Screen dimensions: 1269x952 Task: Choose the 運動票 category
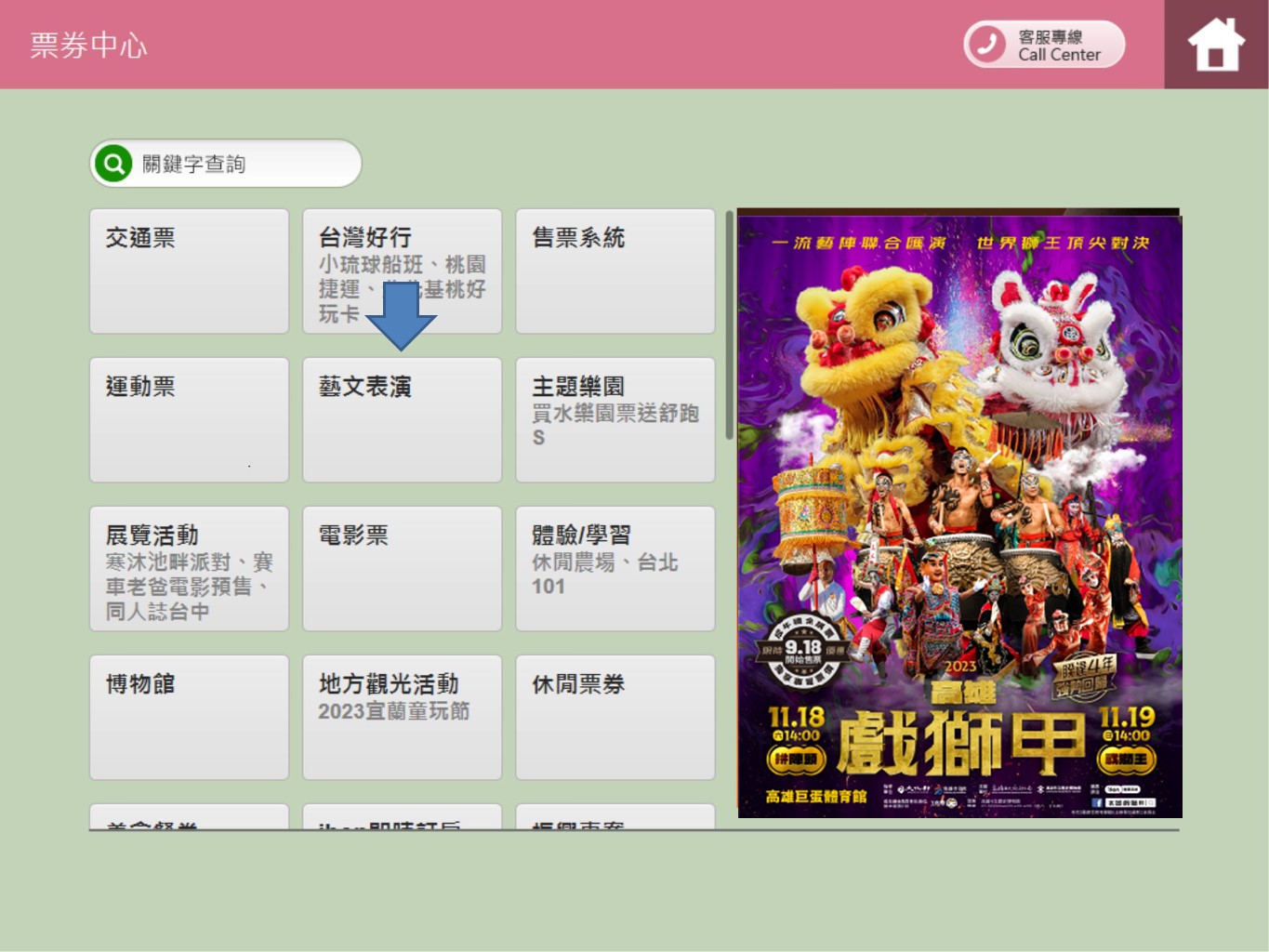[x=189, y=420]
